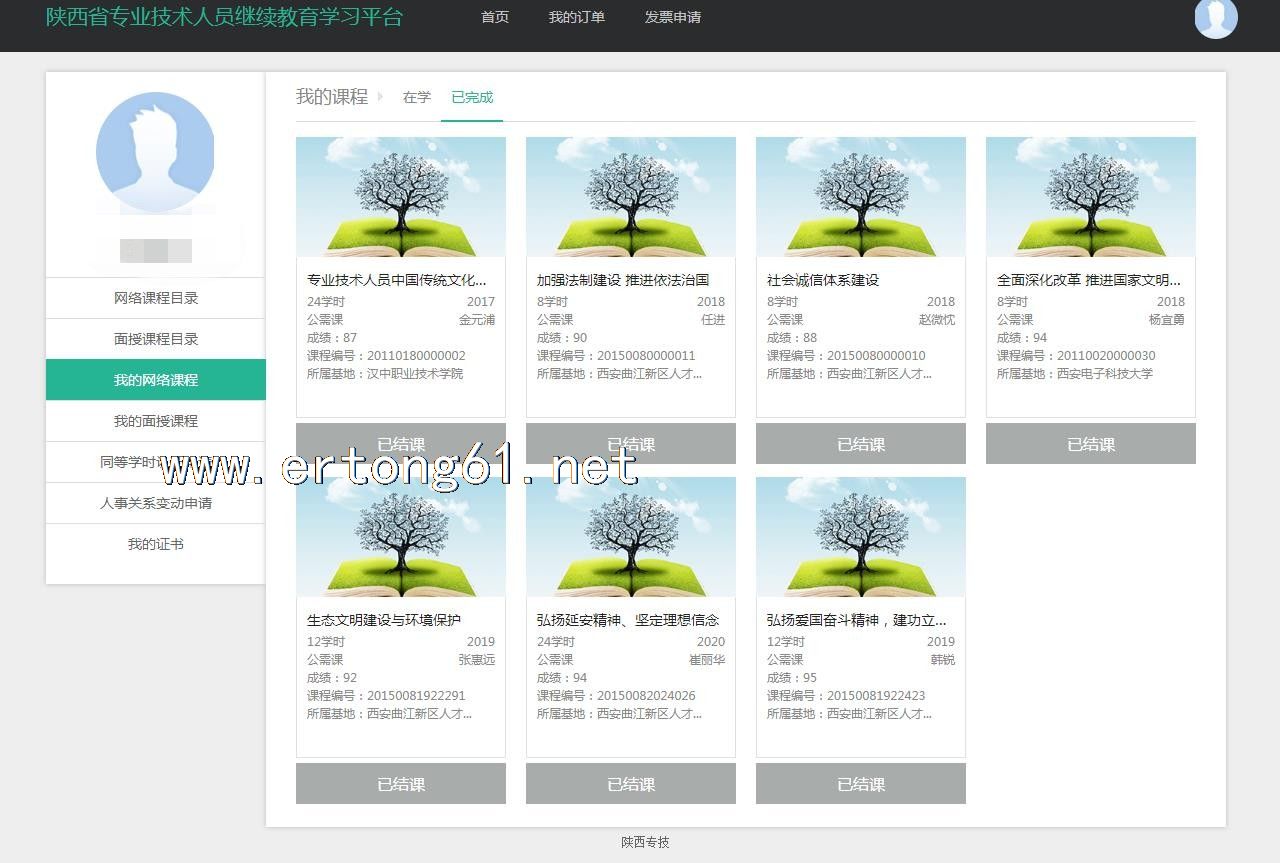Open 面授课程目录 in the sidebar
The width and height of the screenshot is (1280, 863).
click(156, 339)
